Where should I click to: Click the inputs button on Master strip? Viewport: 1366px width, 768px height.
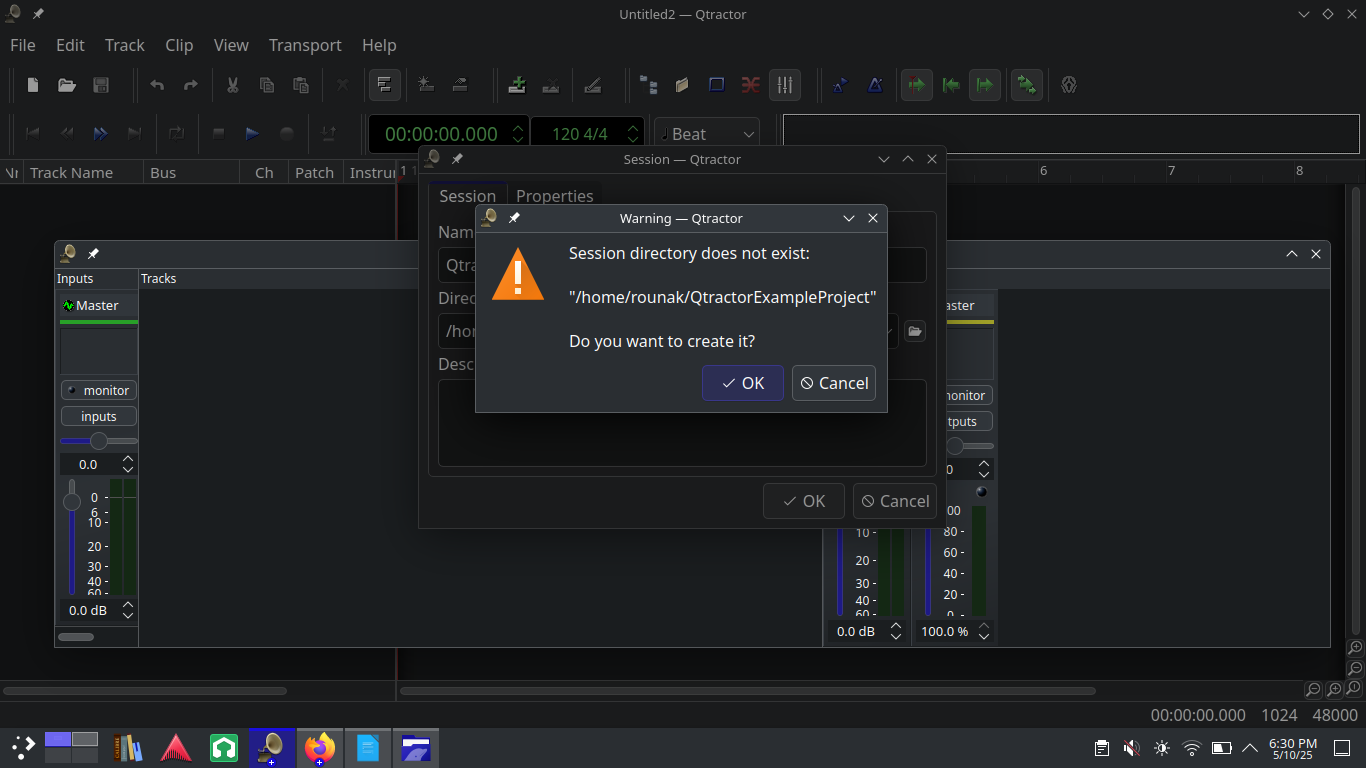pos(99,416)
